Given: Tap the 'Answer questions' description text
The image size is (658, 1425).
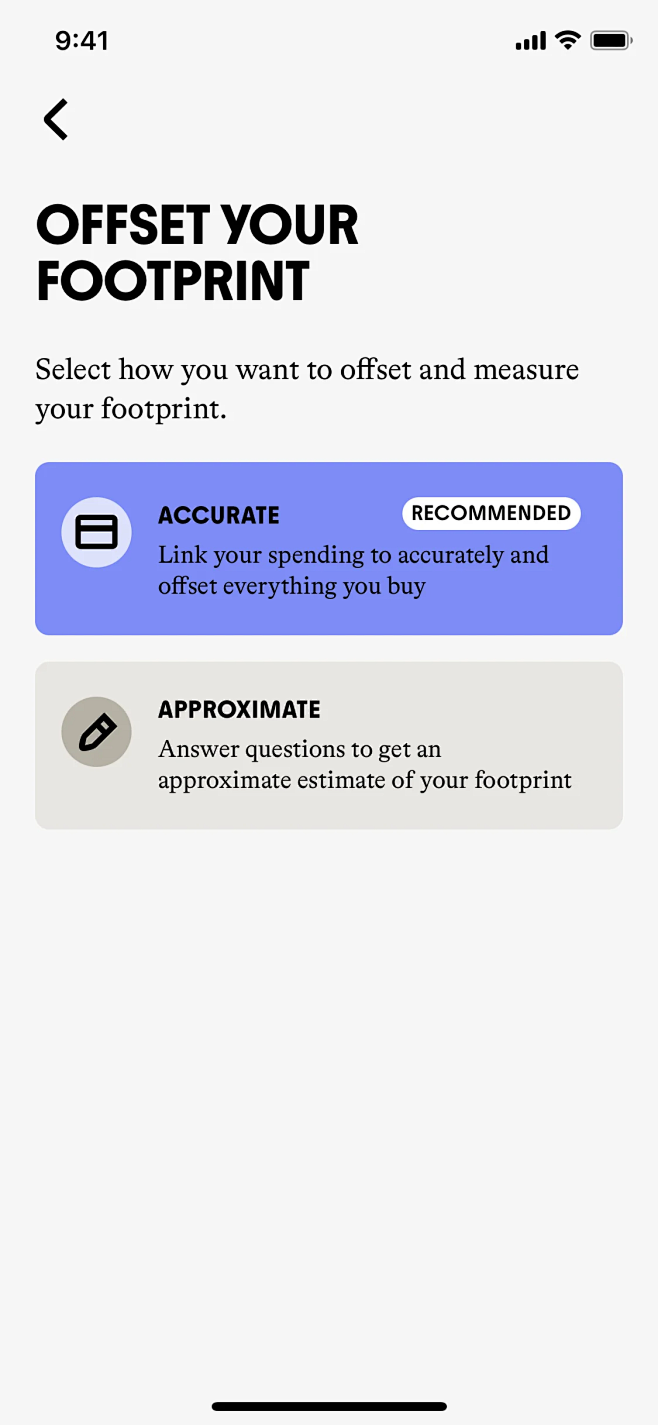Looking at the screenshot, I should tap(299, 749).
